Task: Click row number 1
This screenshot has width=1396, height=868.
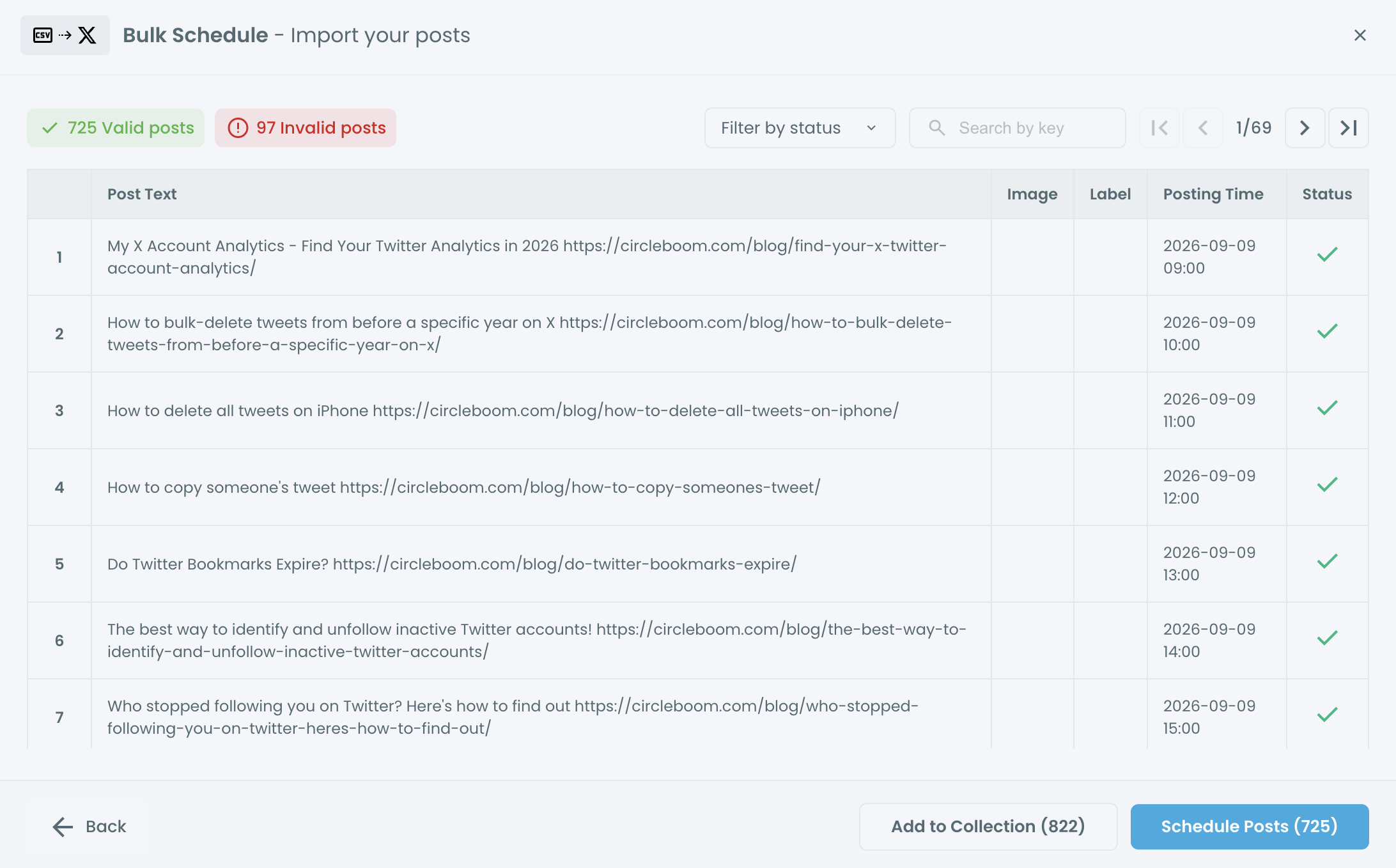Action: [59, 257]
